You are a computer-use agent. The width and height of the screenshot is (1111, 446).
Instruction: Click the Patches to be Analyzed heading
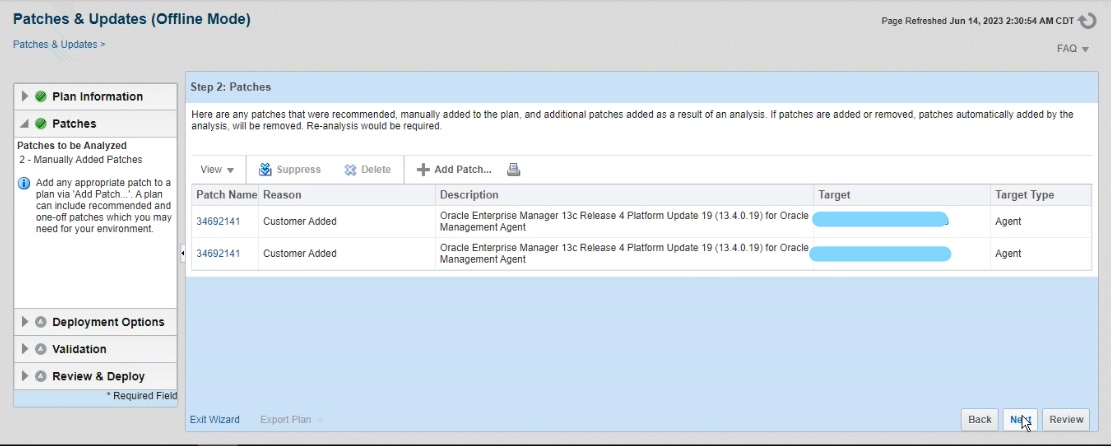tap(62, 145)
